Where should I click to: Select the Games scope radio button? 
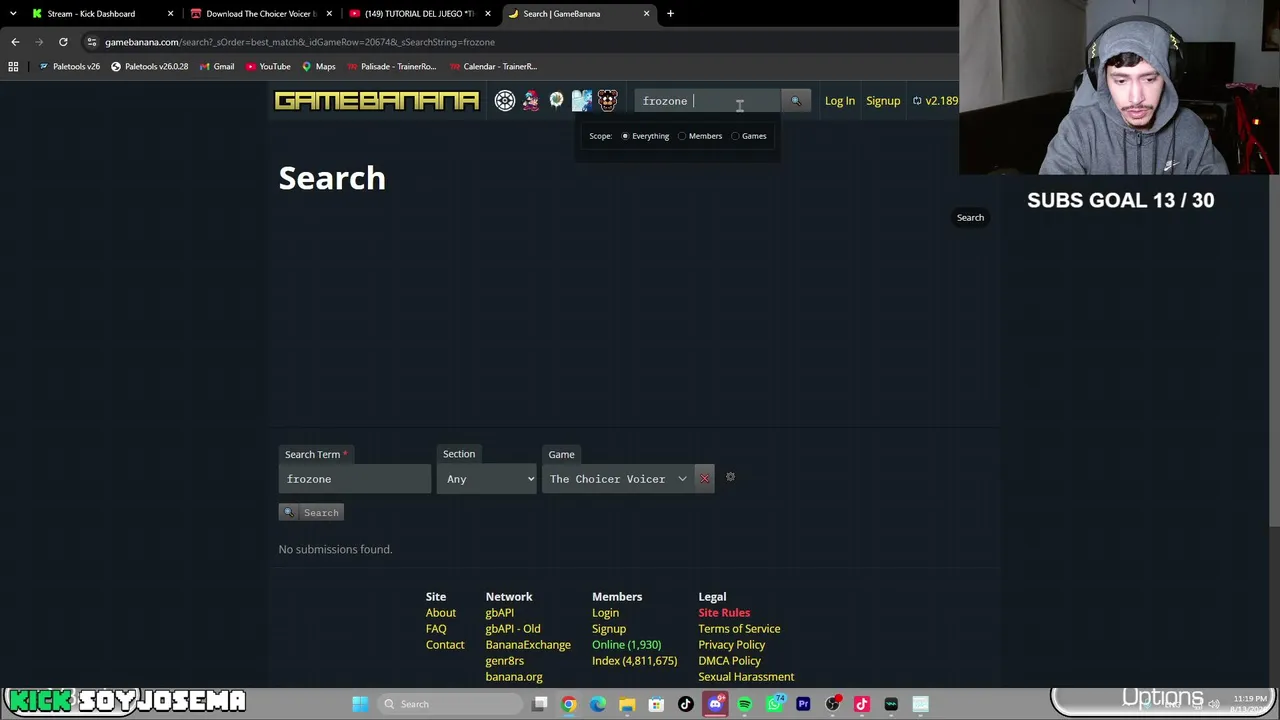coord(735,136)
